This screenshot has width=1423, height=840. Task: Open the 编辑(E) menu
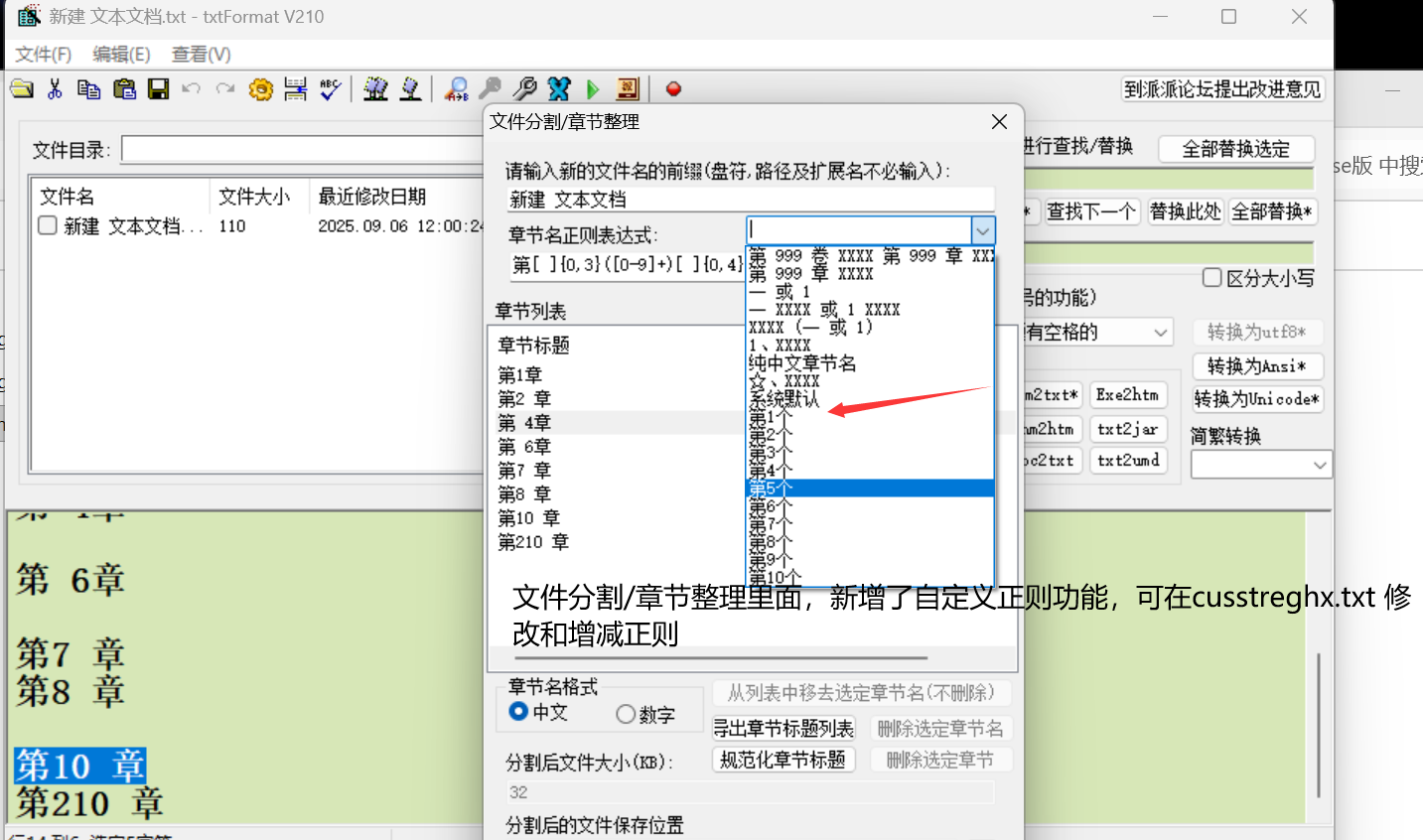coord(121,55)
